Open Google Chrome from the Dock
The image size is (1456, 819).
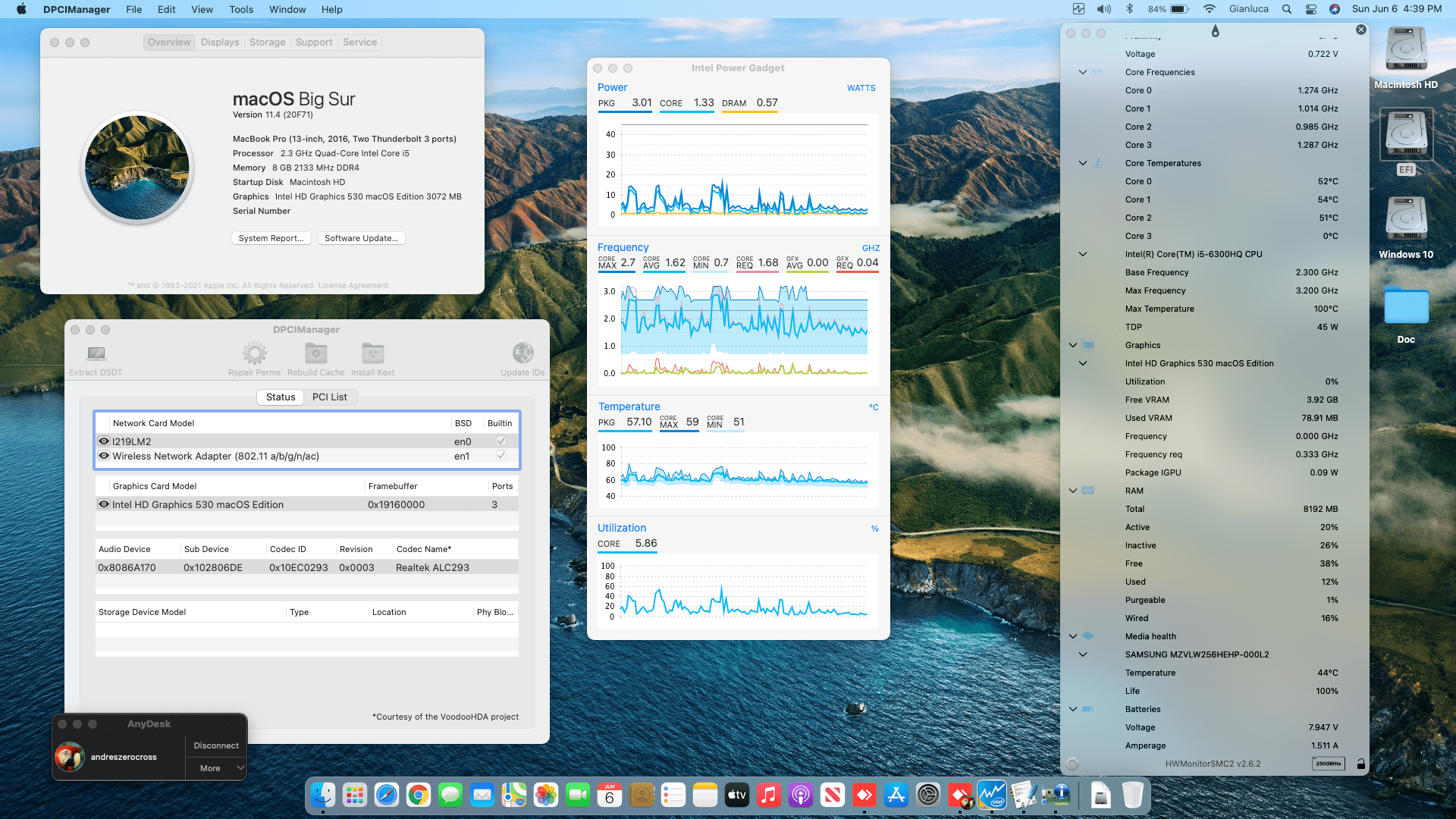click(x=418, y=795)
